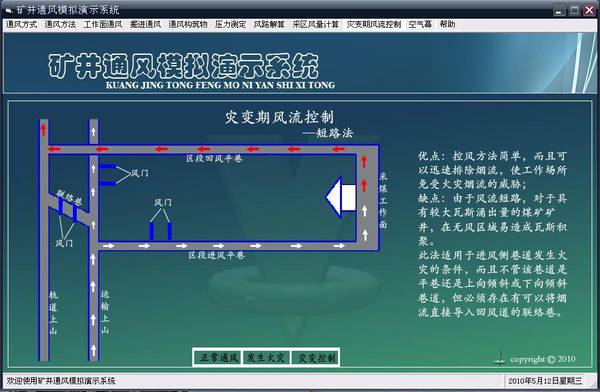Open the 风路解算 menu
Viewport: 600px width, 392px height.
269,24
